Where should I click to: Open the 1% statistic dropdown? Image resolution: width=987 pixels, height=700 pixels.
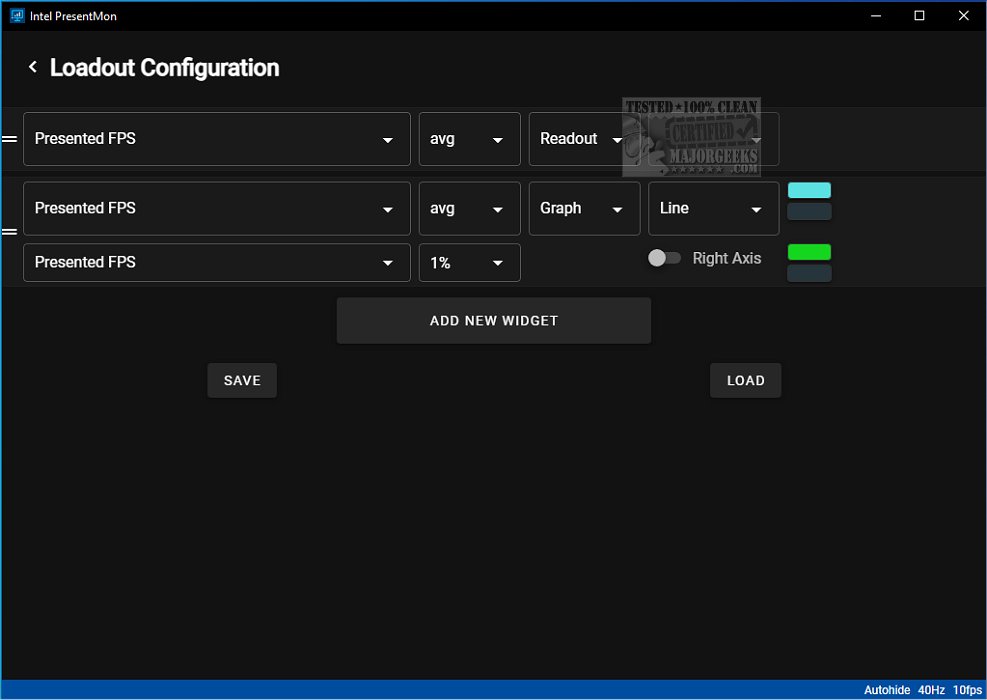click(x=470, y=262)
